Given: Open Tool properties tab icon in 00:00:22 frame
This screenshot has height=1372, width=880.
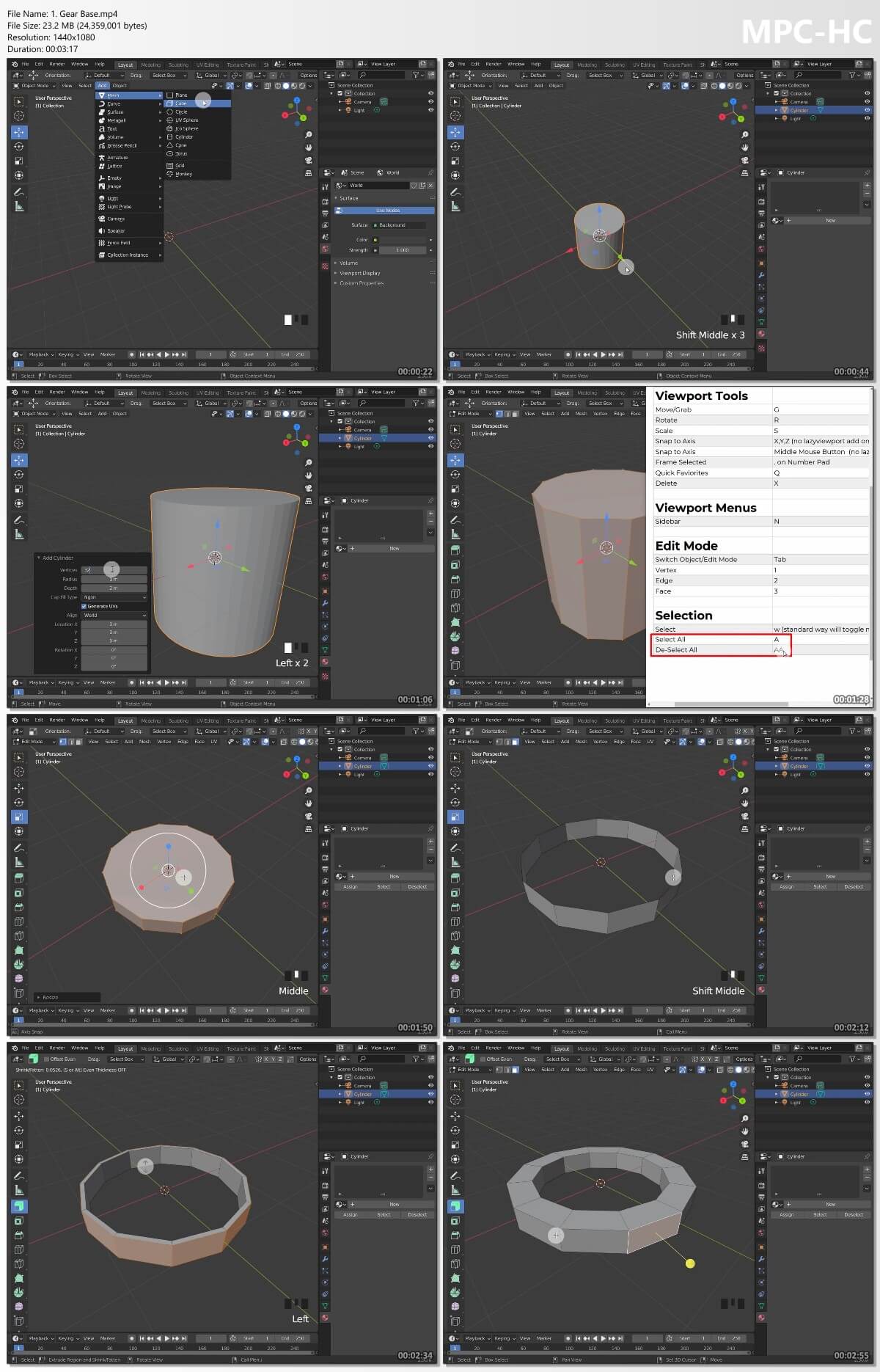Looking at the screenshot, I should tap(325, 187).
